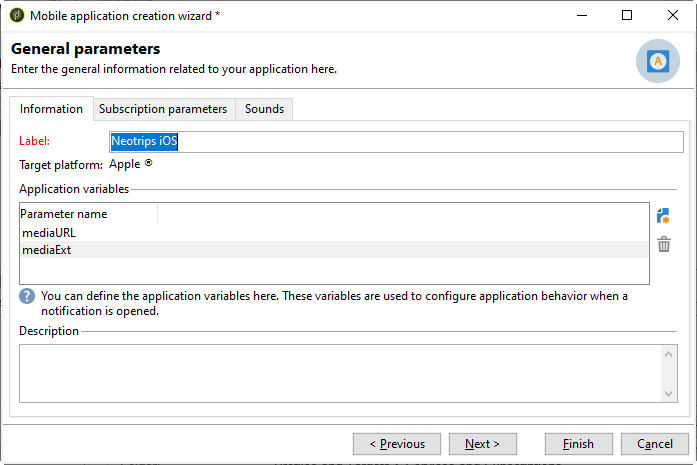Click the wizard application logo icon
Screen dimensions: 697x465
[x=657, y=61]
